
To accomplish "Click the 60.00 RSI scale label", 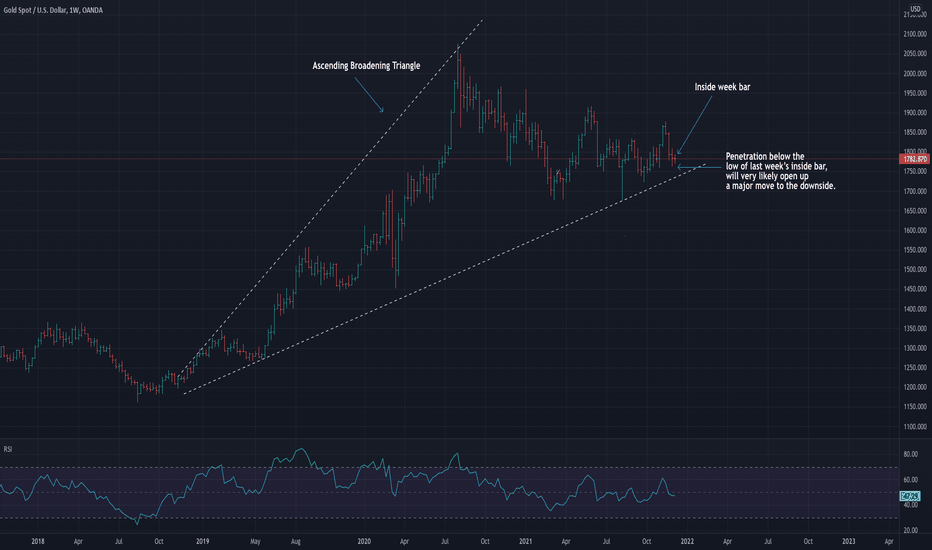I will (911, 480).
